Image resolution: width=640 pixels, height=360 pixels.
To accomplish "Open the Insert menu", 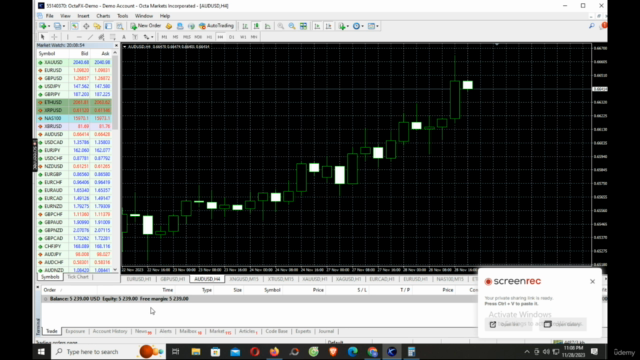I will (x=83, y=16).
